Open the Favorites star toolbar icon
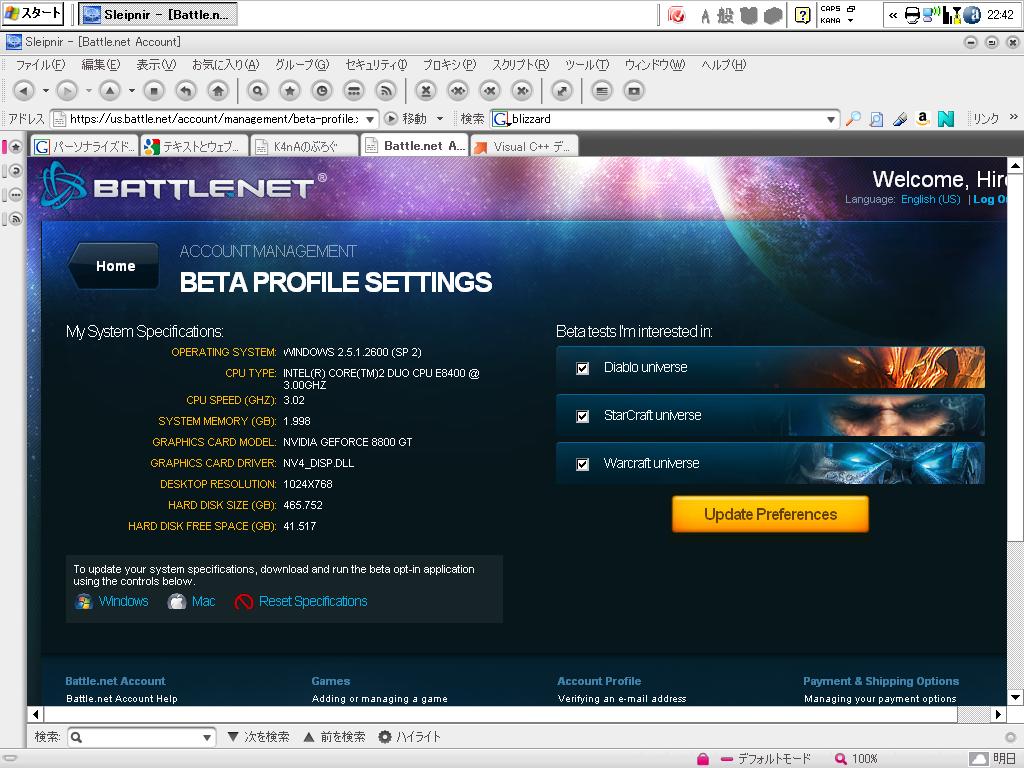This screenshot has height=768, width=1024. pyautogui.click(x=290, y=91)
